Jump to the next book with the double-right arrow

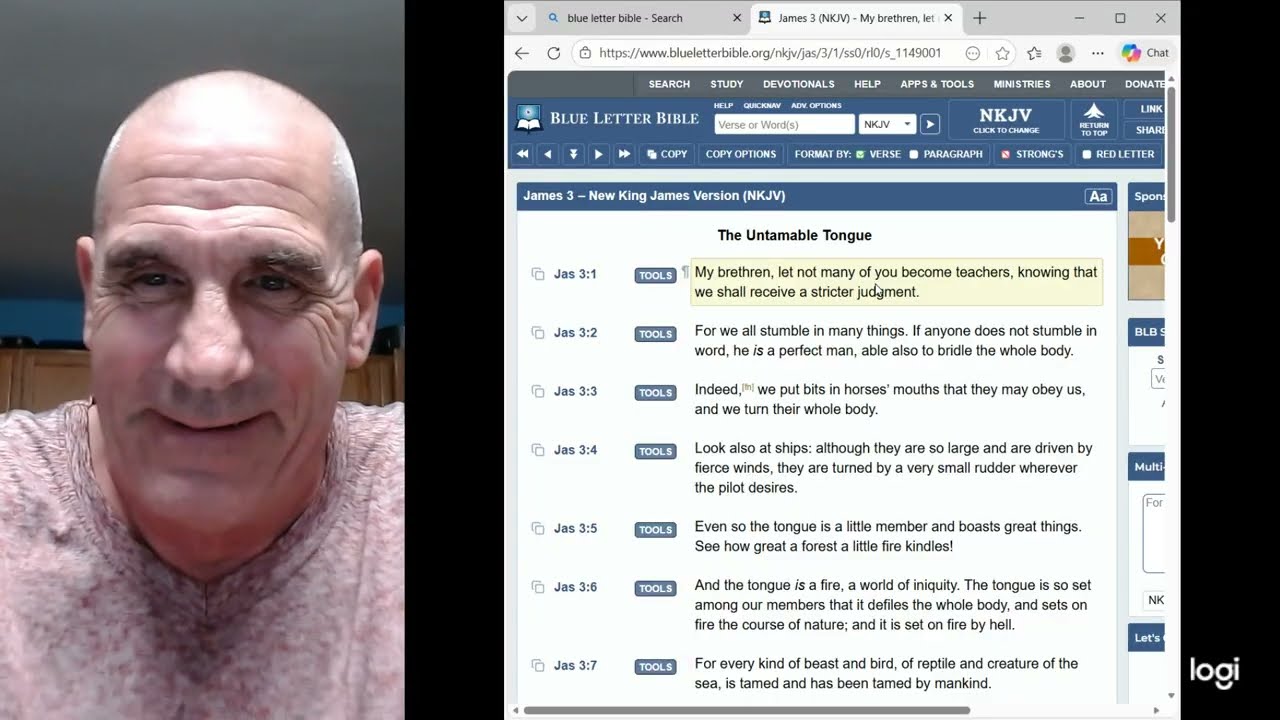point(624,154)
